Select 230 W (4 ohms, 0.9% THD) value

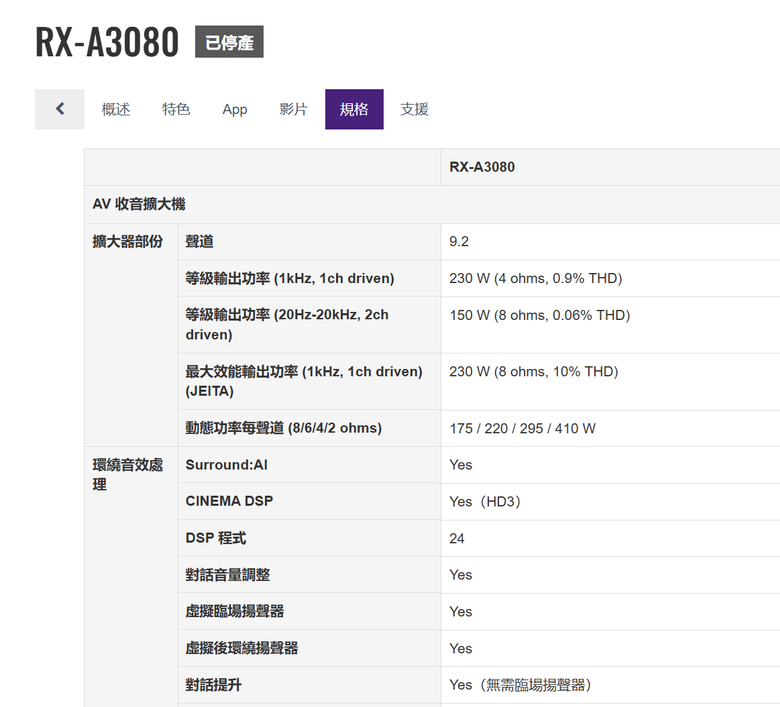point(536,279)
